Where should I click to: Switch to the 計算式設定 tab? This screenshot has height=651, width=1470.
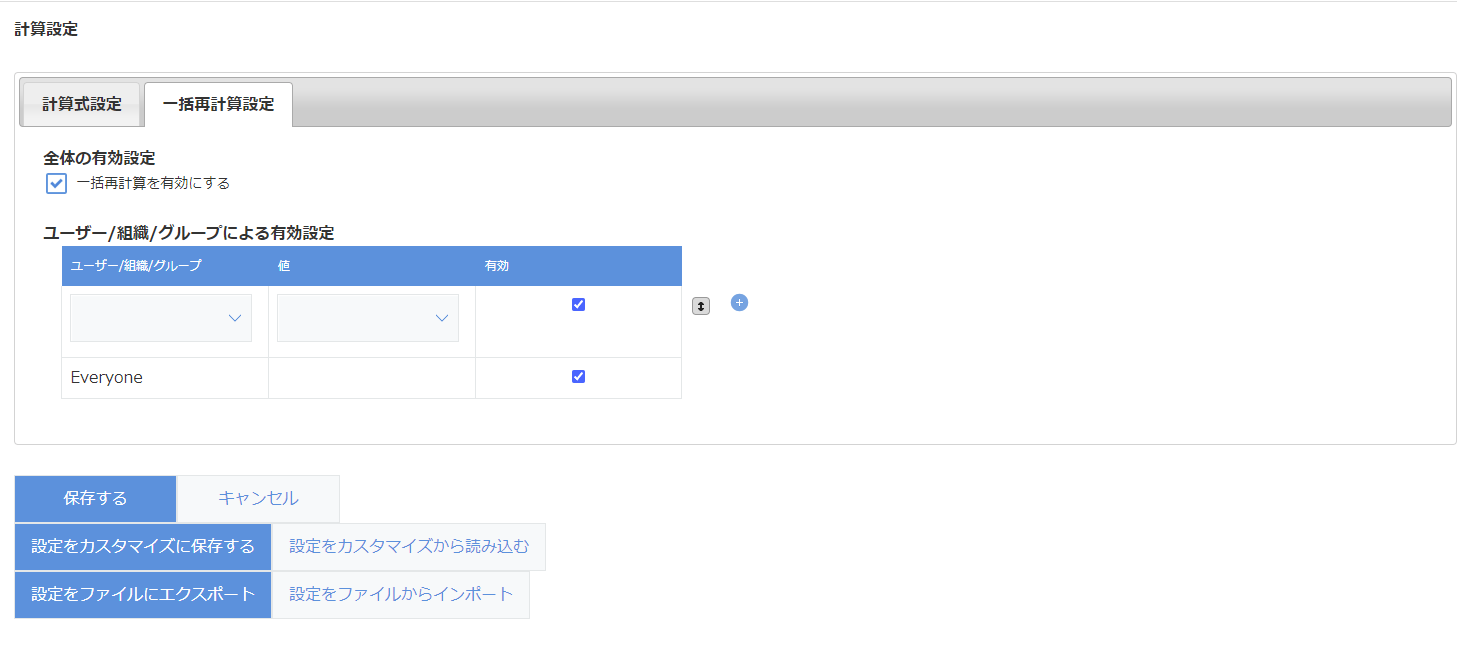click(81, 102)
